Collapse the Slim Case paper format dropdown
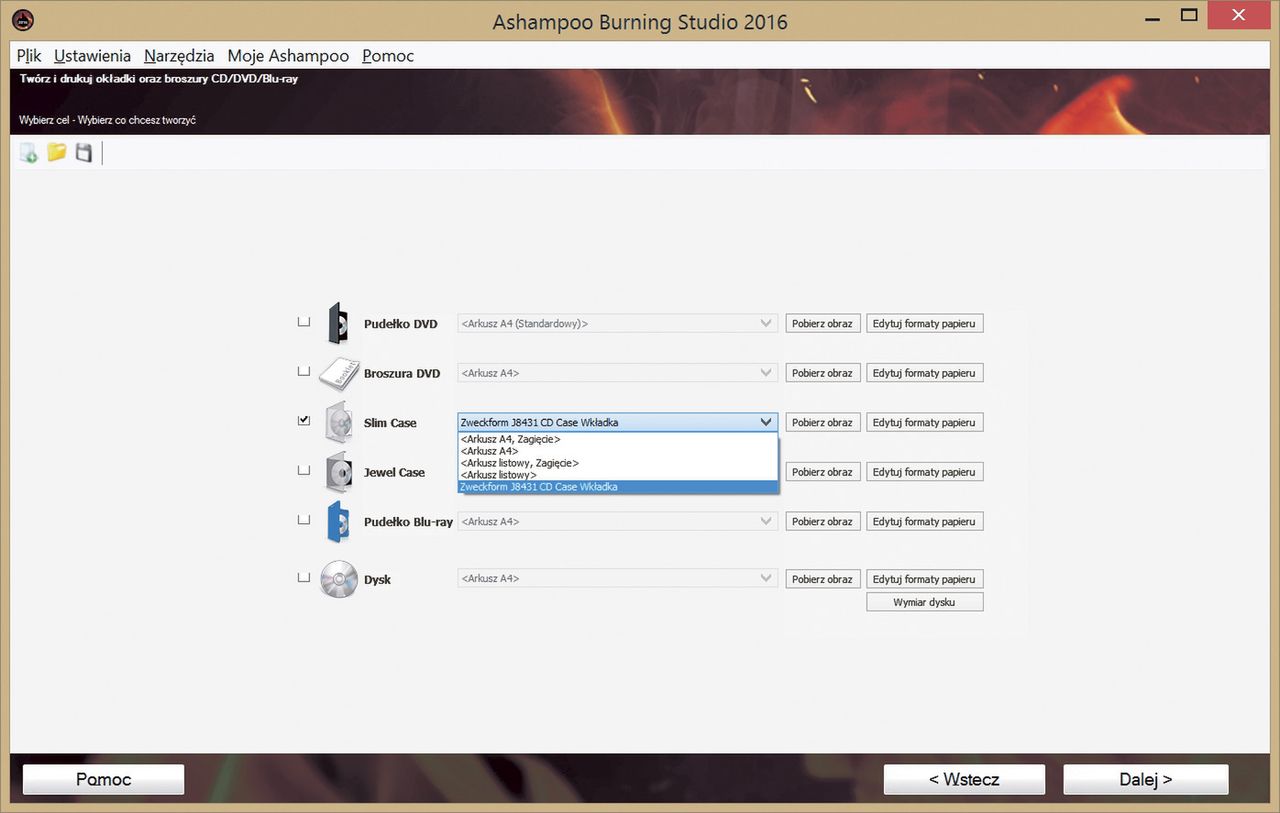Viewport: 1280px width, 813px height. [x=617, y=422]
